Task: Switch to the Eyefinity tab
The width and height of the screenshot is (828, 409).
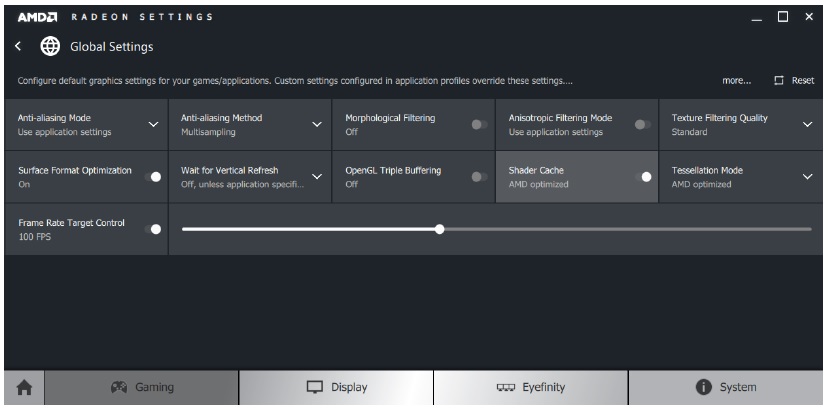Action: tap(531, 388)
